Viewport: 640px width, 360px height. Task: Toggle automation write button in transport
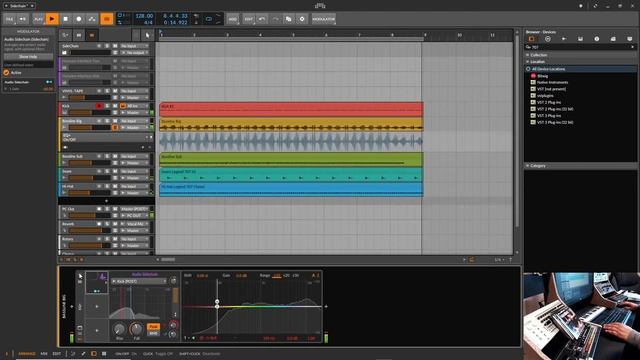[92, 19]
